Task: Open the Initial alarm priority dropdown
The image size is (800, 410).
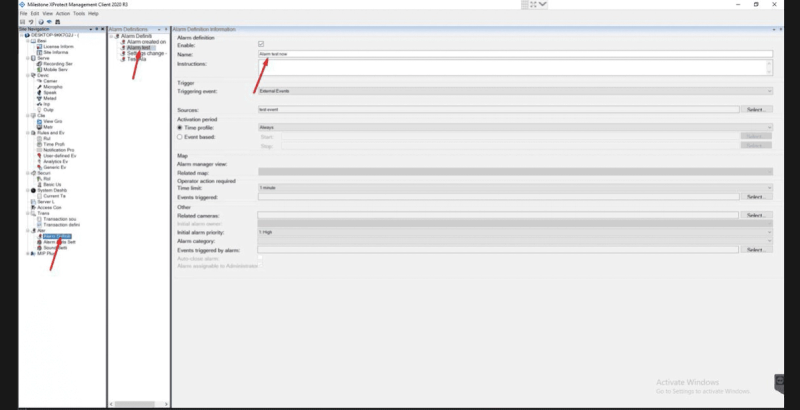Action: (x=515, y=232)
